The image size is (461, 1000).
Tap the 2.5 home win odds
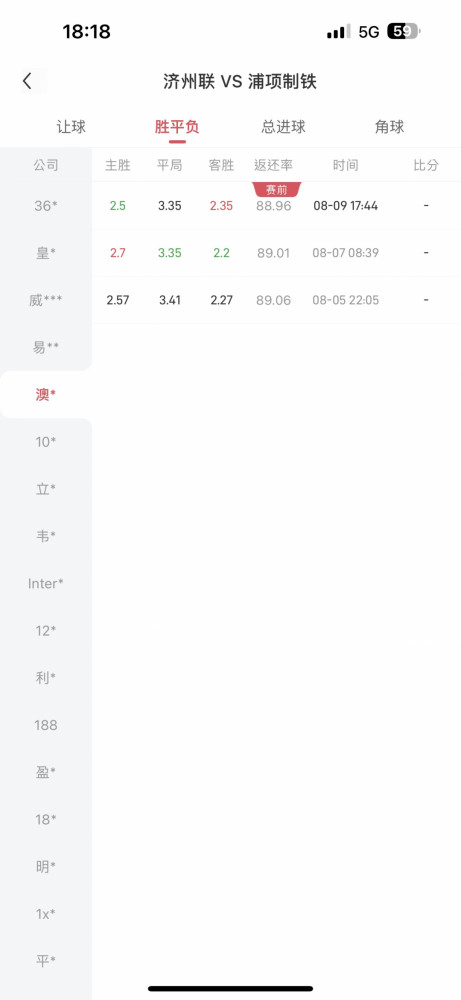point(118,206)
